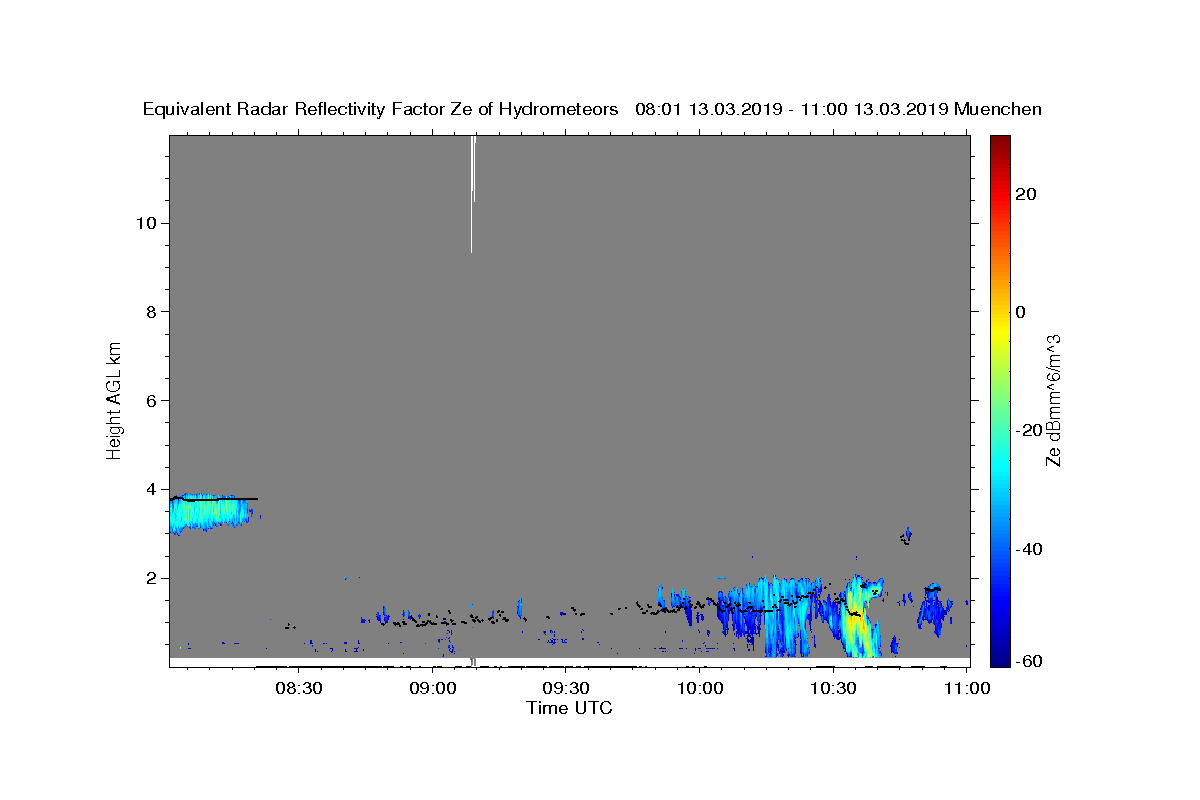
Task: Click the date range text '08:01 13.03.2019 - 11:00 13.03.2019 Muenchen'
Action: click(838, 110)
